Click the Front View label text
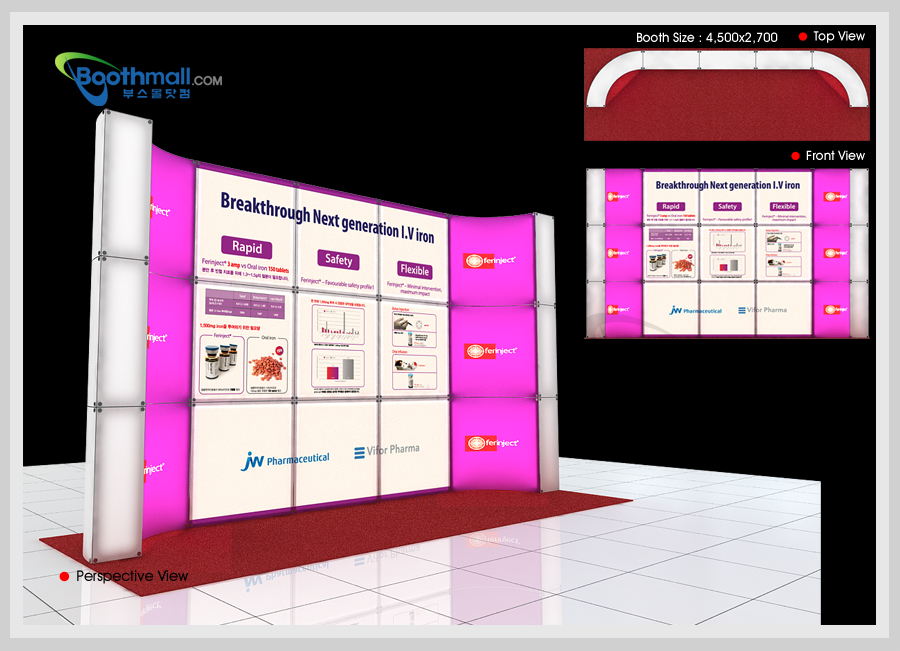Image resolution: width=900 pixels, height=651 pixels. click(835, 156)
